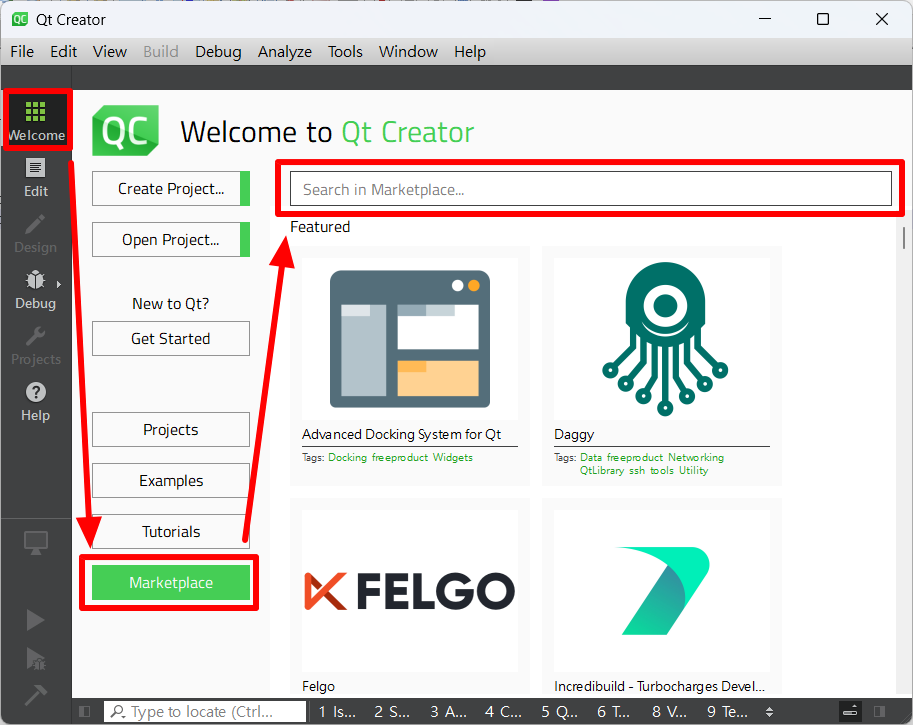
Task: Toggle the progress details icon in status bar
Action: (x=851, y=712)
